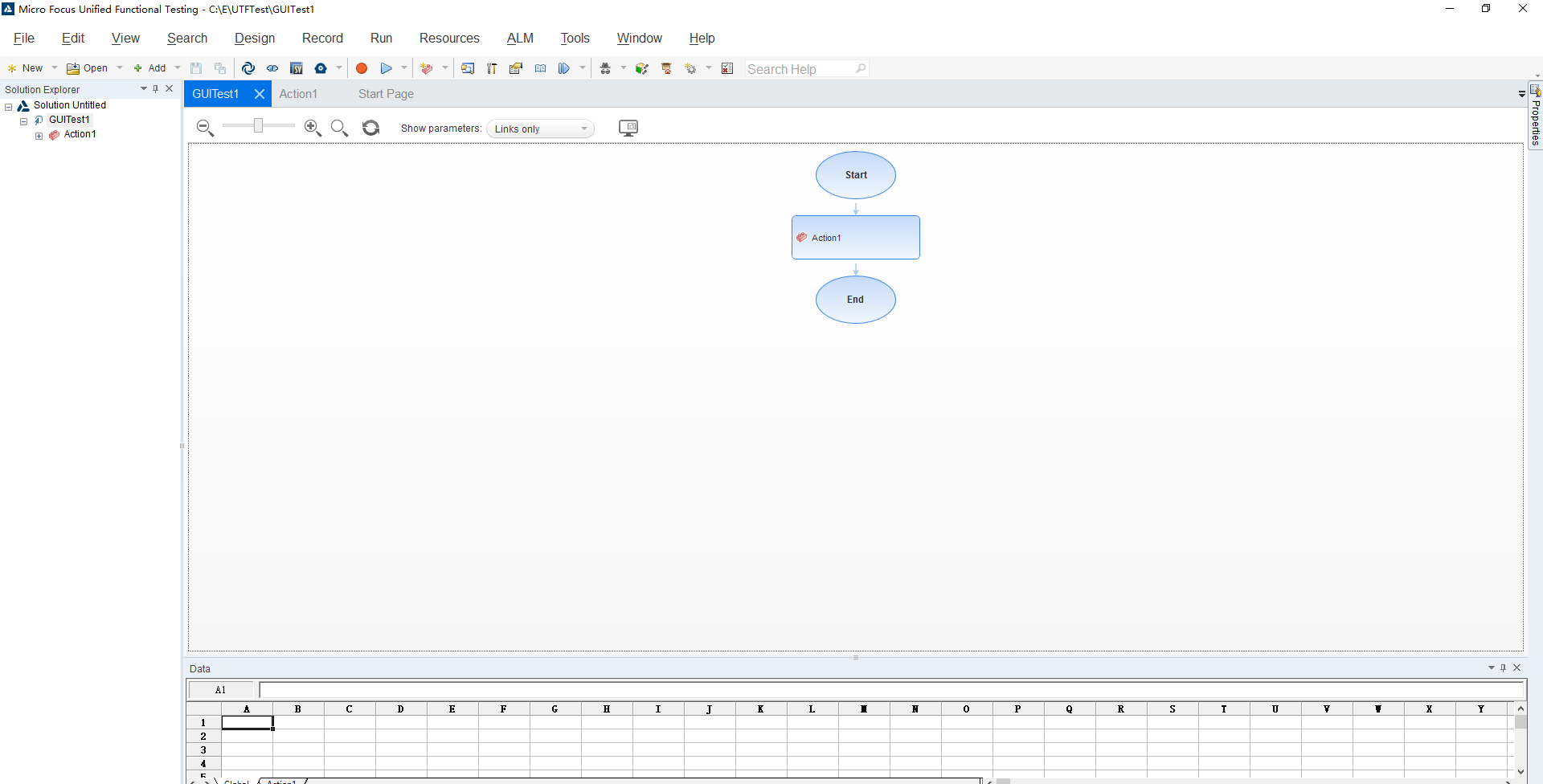
Task: Open the Properties side panel tab
Action: (1536, 116)
